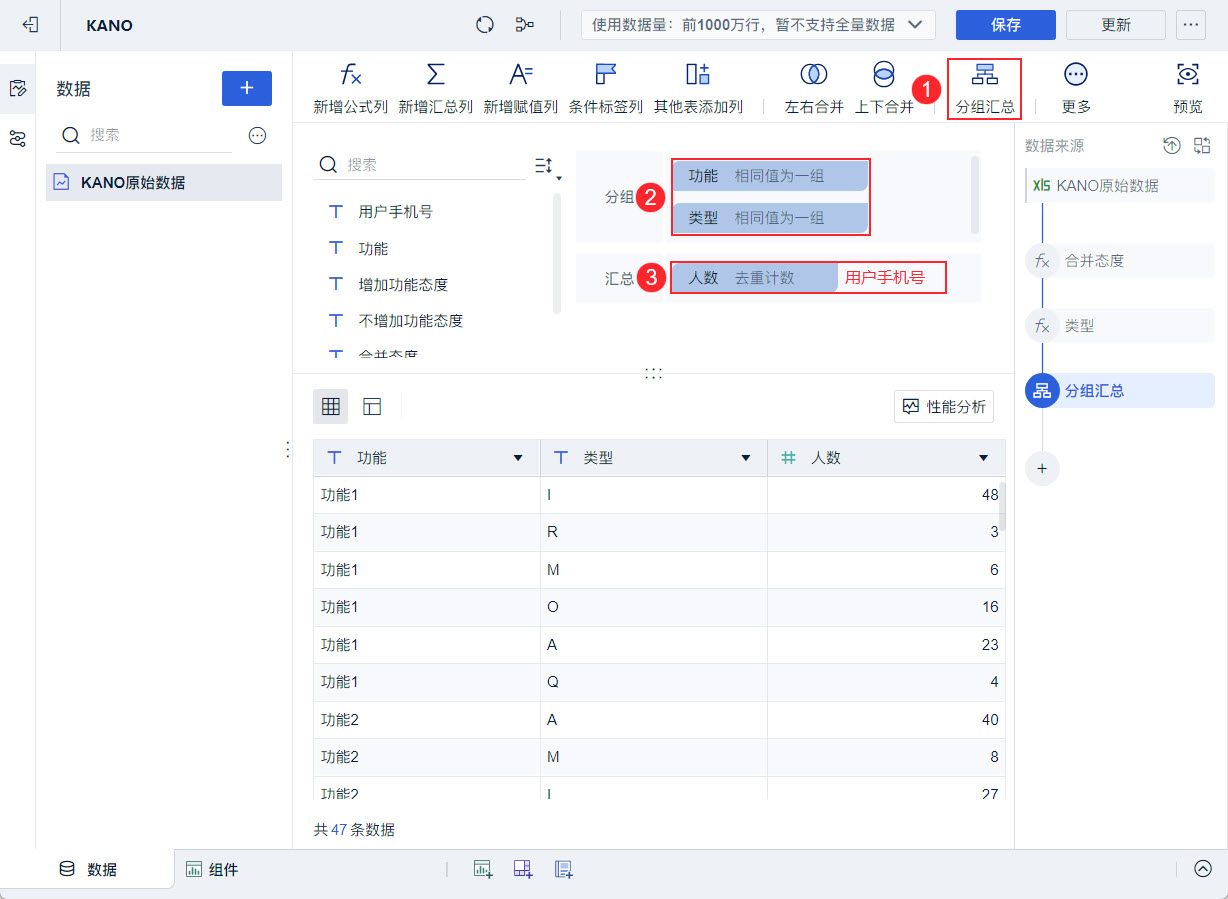Image resolution: width=1228 pixels, height=899 pixels.
Task: Click the add document icon in bottom bar
Action: 563,869
